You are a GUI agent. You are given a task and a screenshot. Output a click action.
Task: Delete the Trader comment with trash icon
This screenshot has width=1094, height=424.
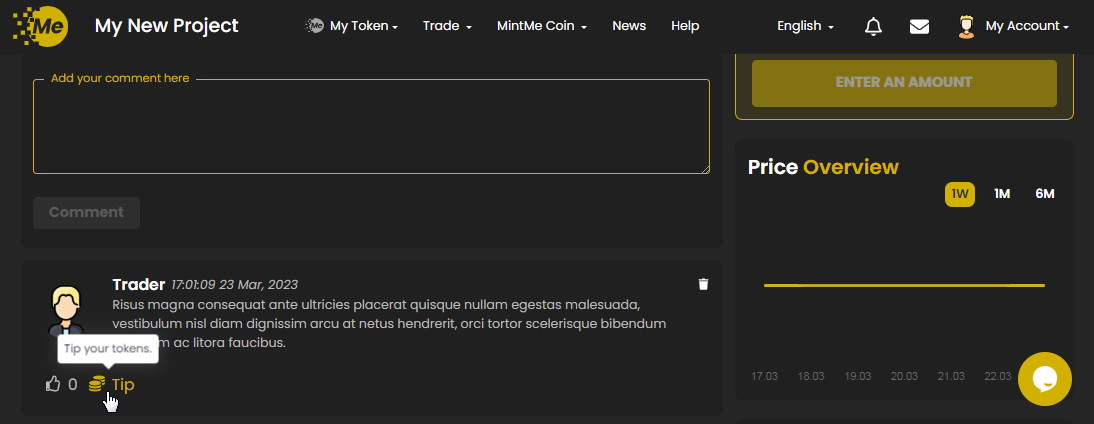coord(703,284)
